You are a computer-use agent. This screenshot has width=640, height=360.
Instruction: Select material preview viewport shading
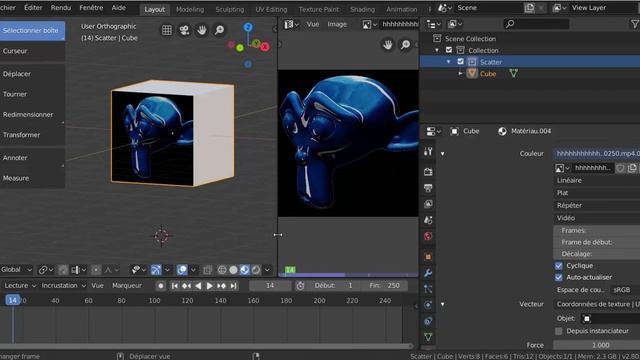tap(244, 270)
